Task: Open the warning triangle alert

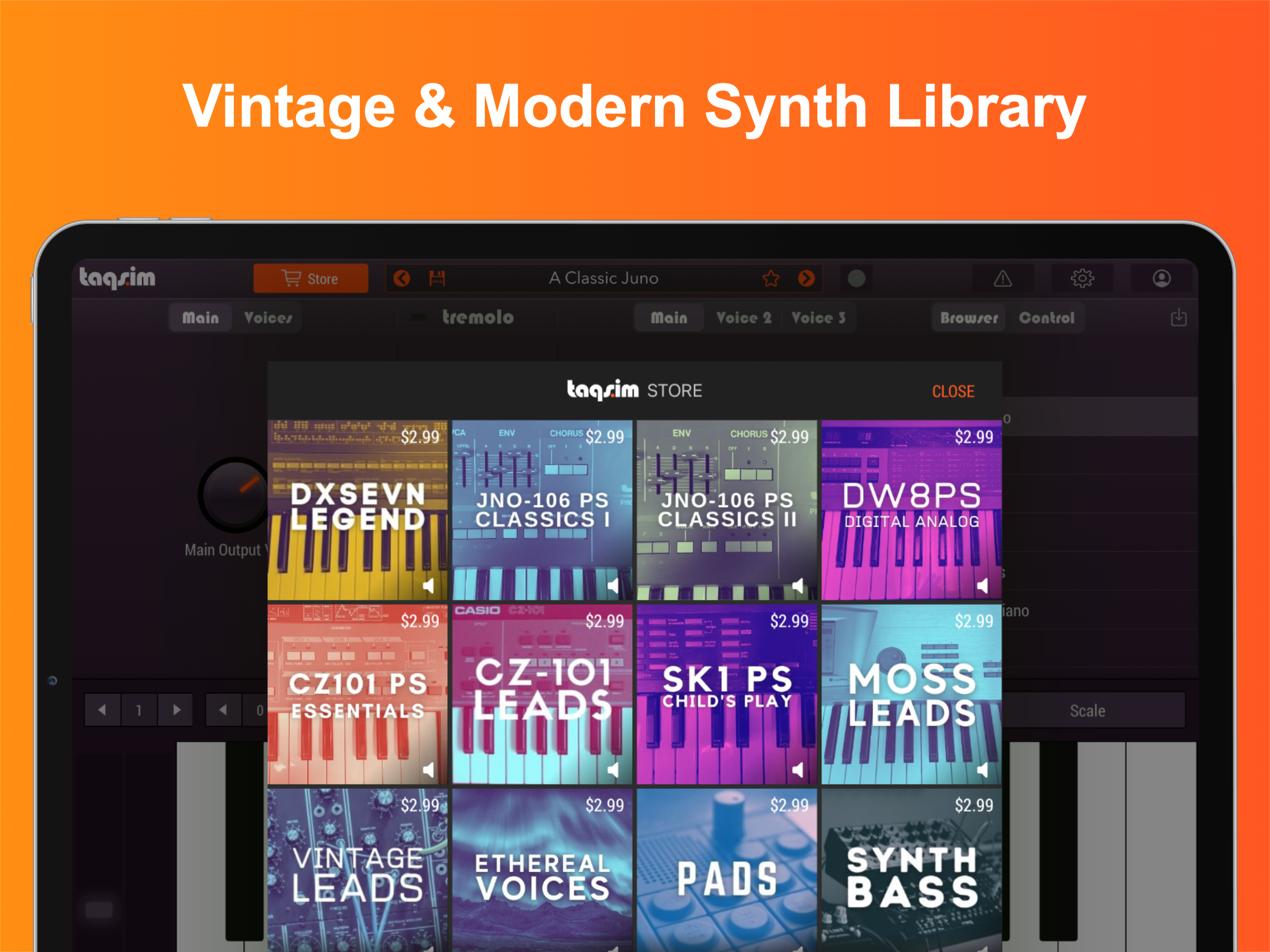Action: point(1002,278)
